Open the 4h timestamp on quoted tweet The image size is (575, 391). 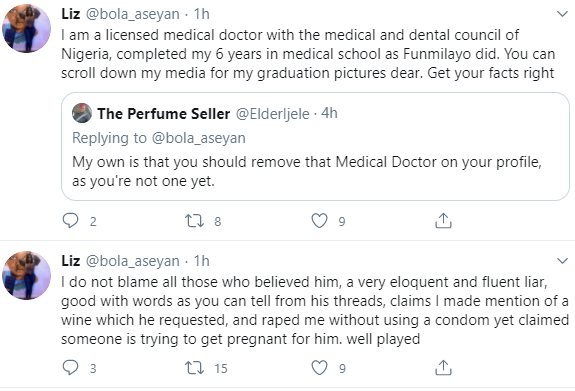(329, 113)
